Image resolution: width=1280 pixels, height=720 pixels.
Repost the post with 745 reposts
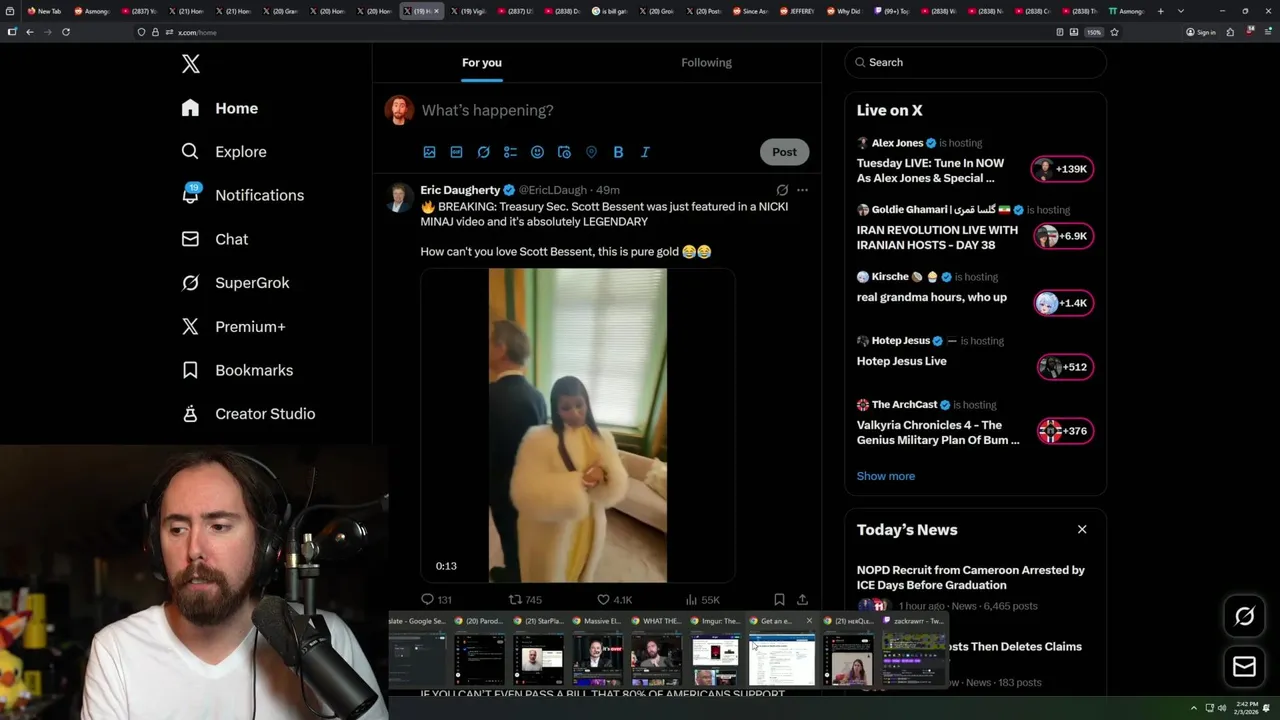[x=525, y=600]
